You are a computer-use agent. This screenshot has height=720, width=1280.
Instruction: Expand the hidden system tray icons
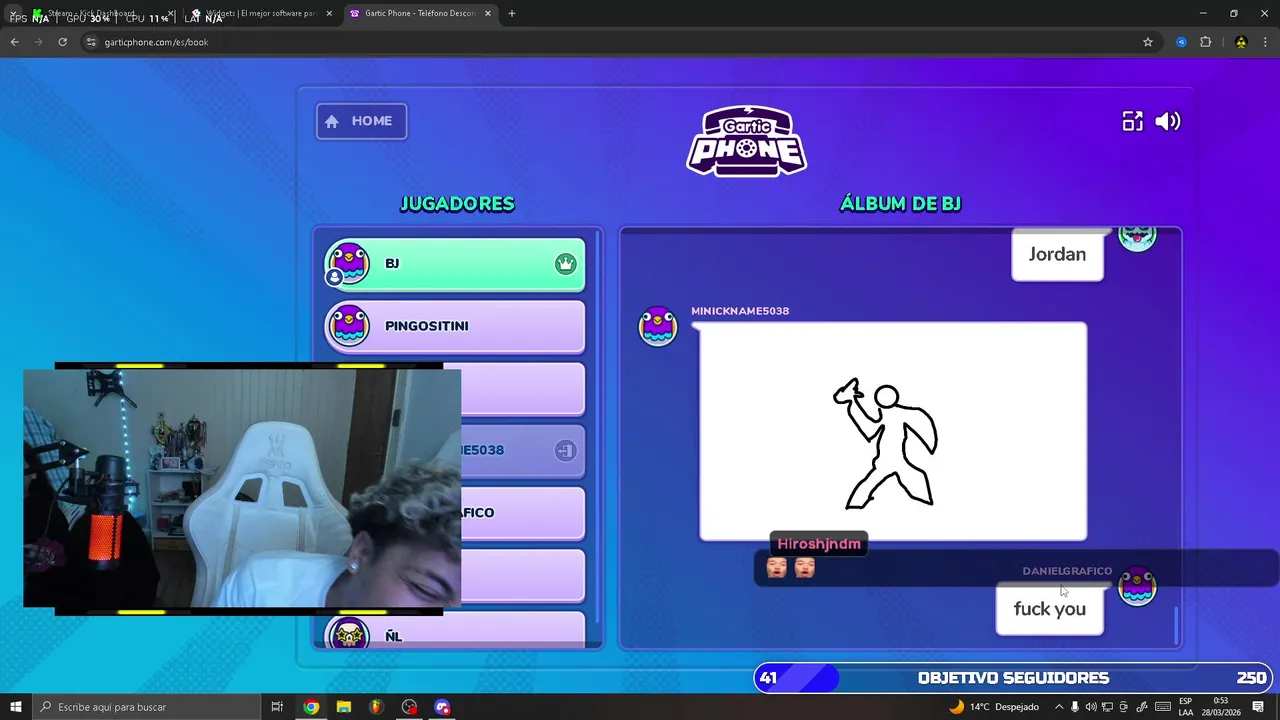pyautogui.click(x=1059, y=707)
